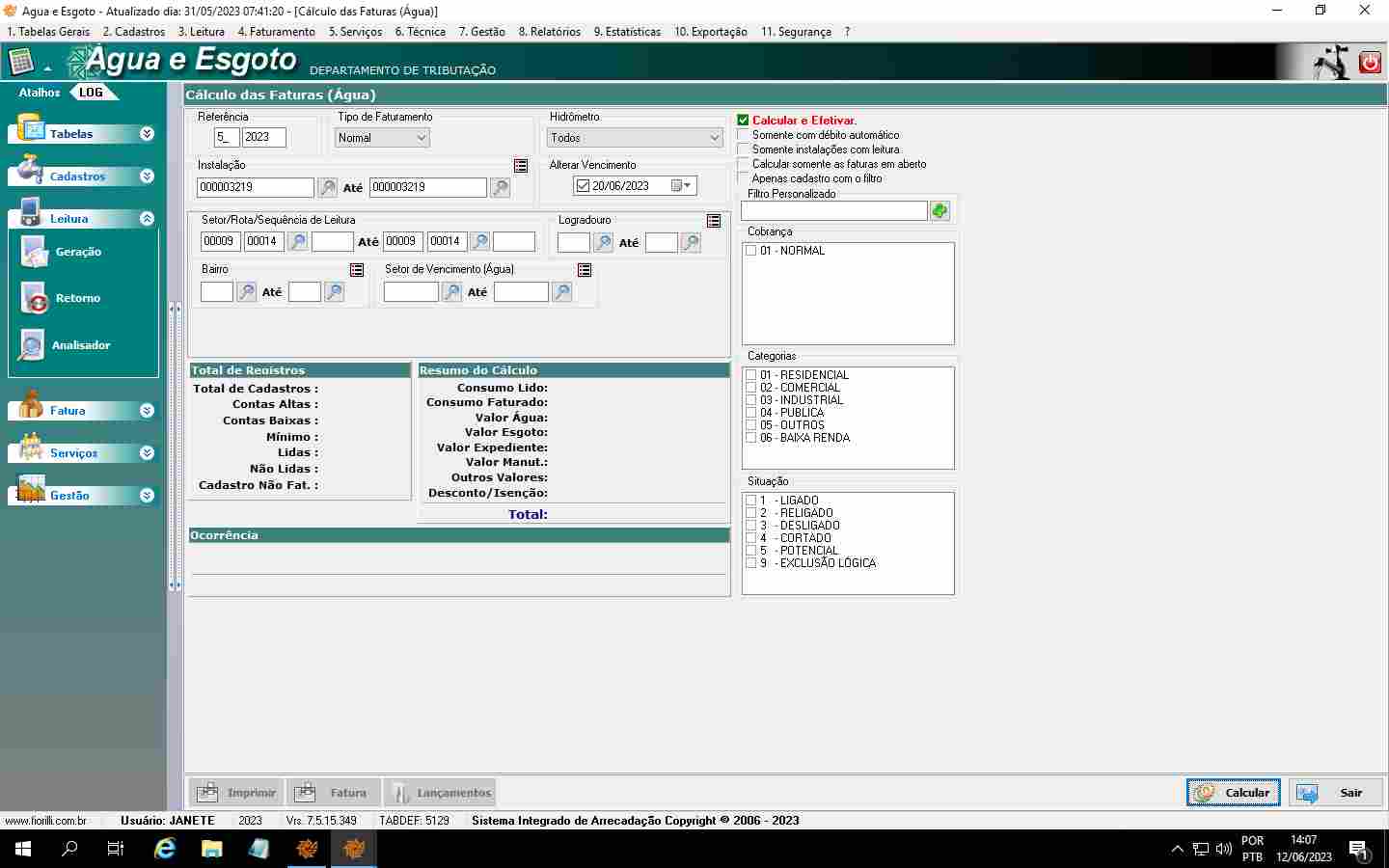This screenshot has height=868, width=1389.
Task: Click the Sair button
Action: pos(1336,793)
